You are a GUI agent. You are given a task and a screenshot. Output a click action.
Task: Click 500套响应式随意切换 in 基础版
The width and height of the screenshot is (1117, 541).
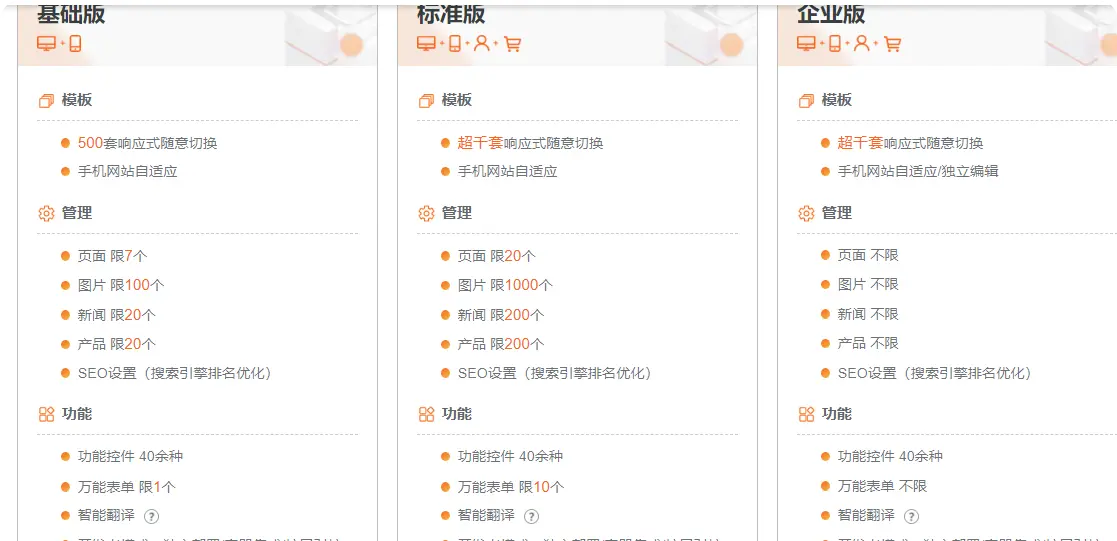[147, 143]
